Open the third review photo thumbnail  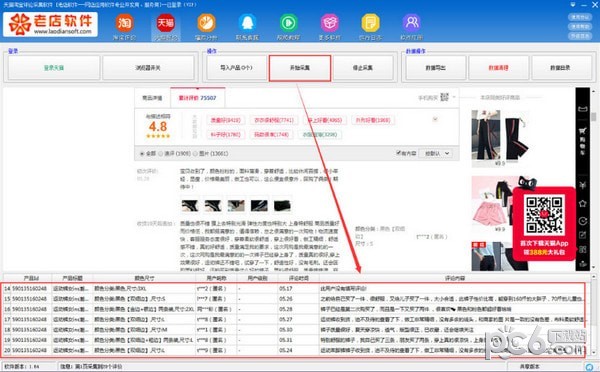point(236,206)
